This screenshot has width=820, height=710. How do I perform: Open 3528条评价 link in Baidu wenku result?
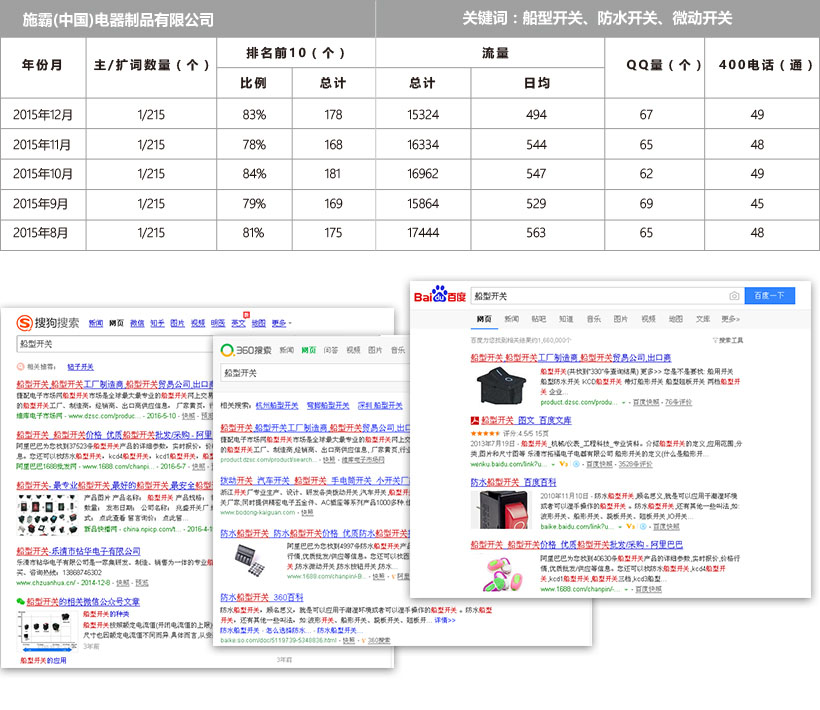(635, 464)
